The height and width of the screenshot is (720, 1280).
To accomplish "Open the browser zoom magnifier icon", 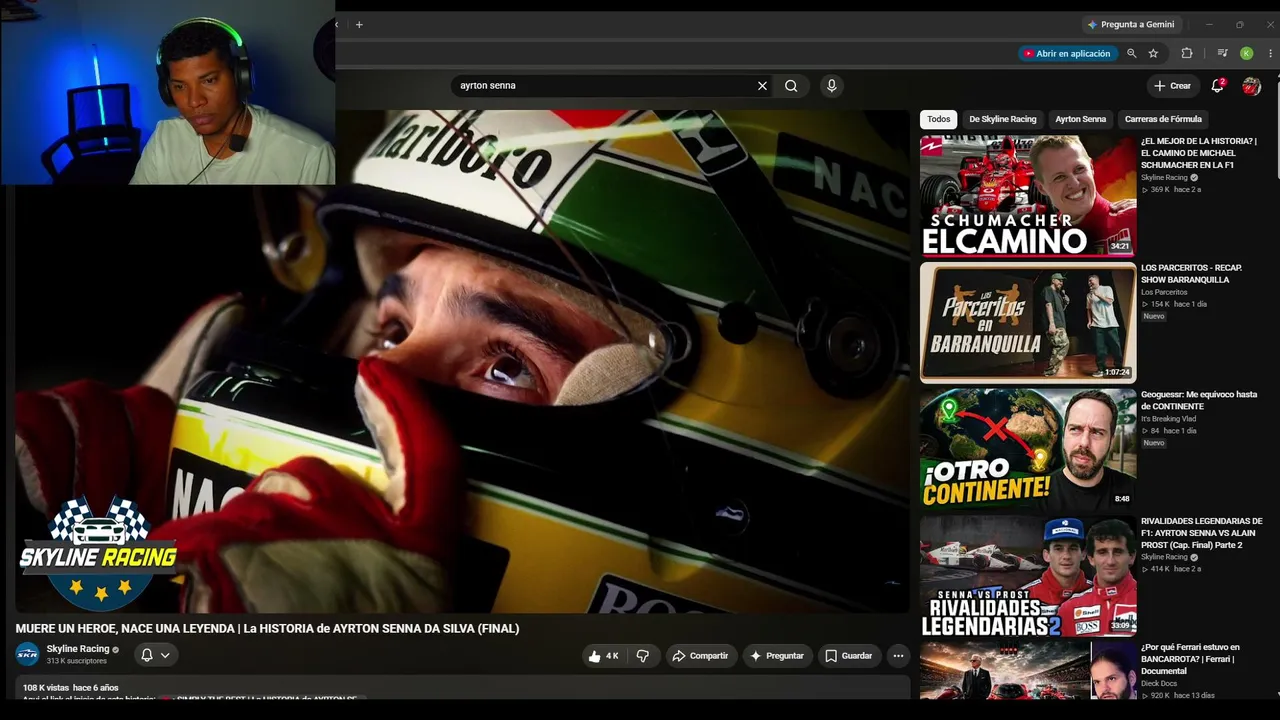I will point(1132,54).
